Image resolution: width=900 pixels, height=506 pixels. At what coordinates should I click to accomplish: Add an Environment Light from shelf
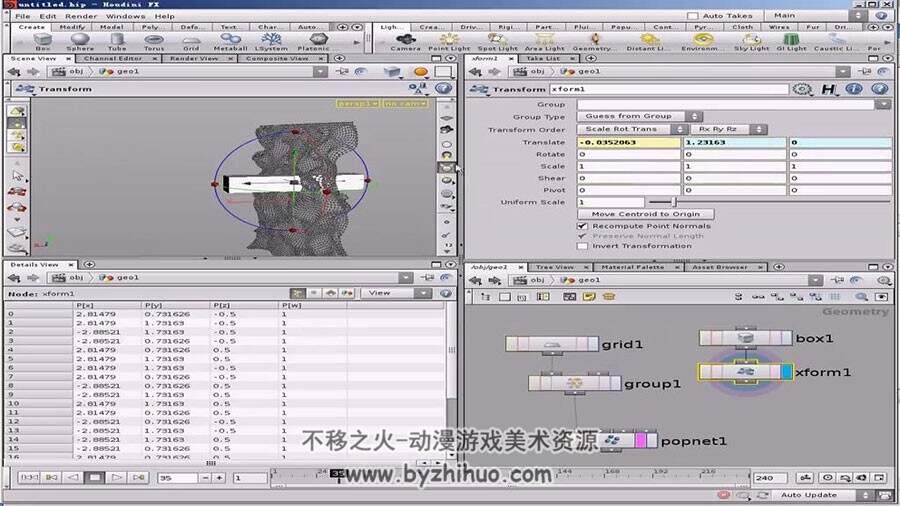click(x=701, y=41)
